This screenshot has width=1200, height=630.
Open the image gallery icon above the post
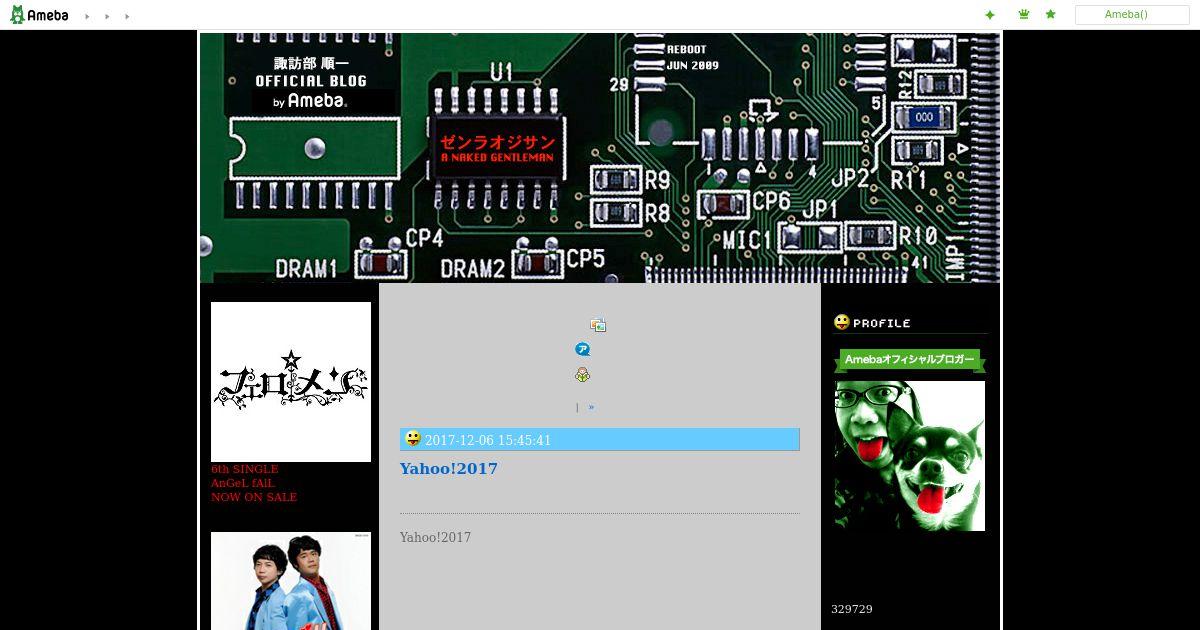(598, 325)
